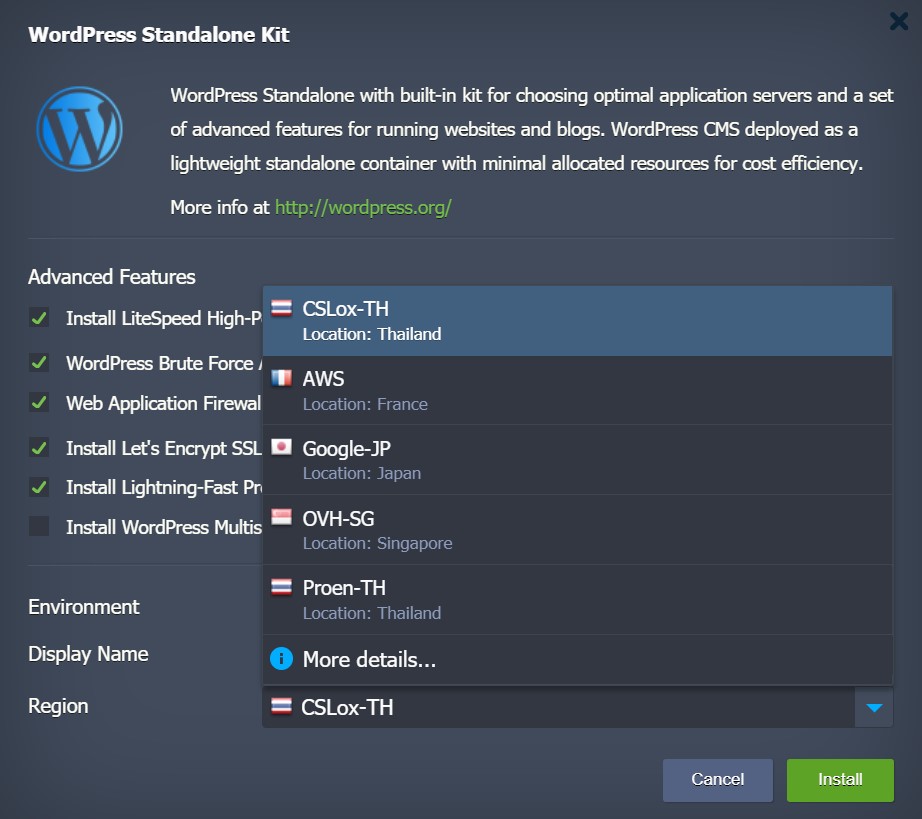Click the flag icon in the Region field

point(281,706)
